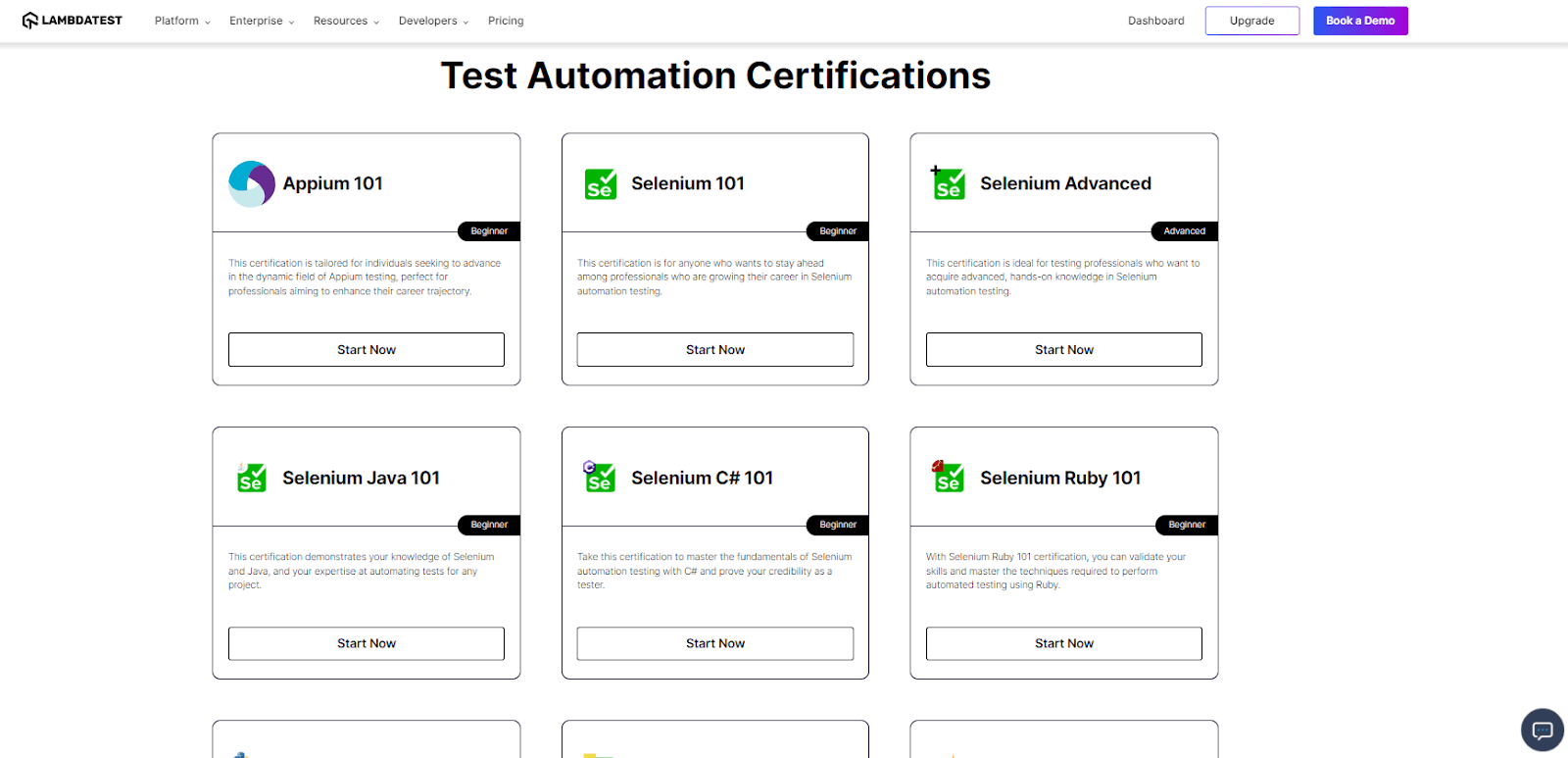Screen dimensions: 1568x758
Task: Click the Beginner badge on Appium 101
Action: 489,231
